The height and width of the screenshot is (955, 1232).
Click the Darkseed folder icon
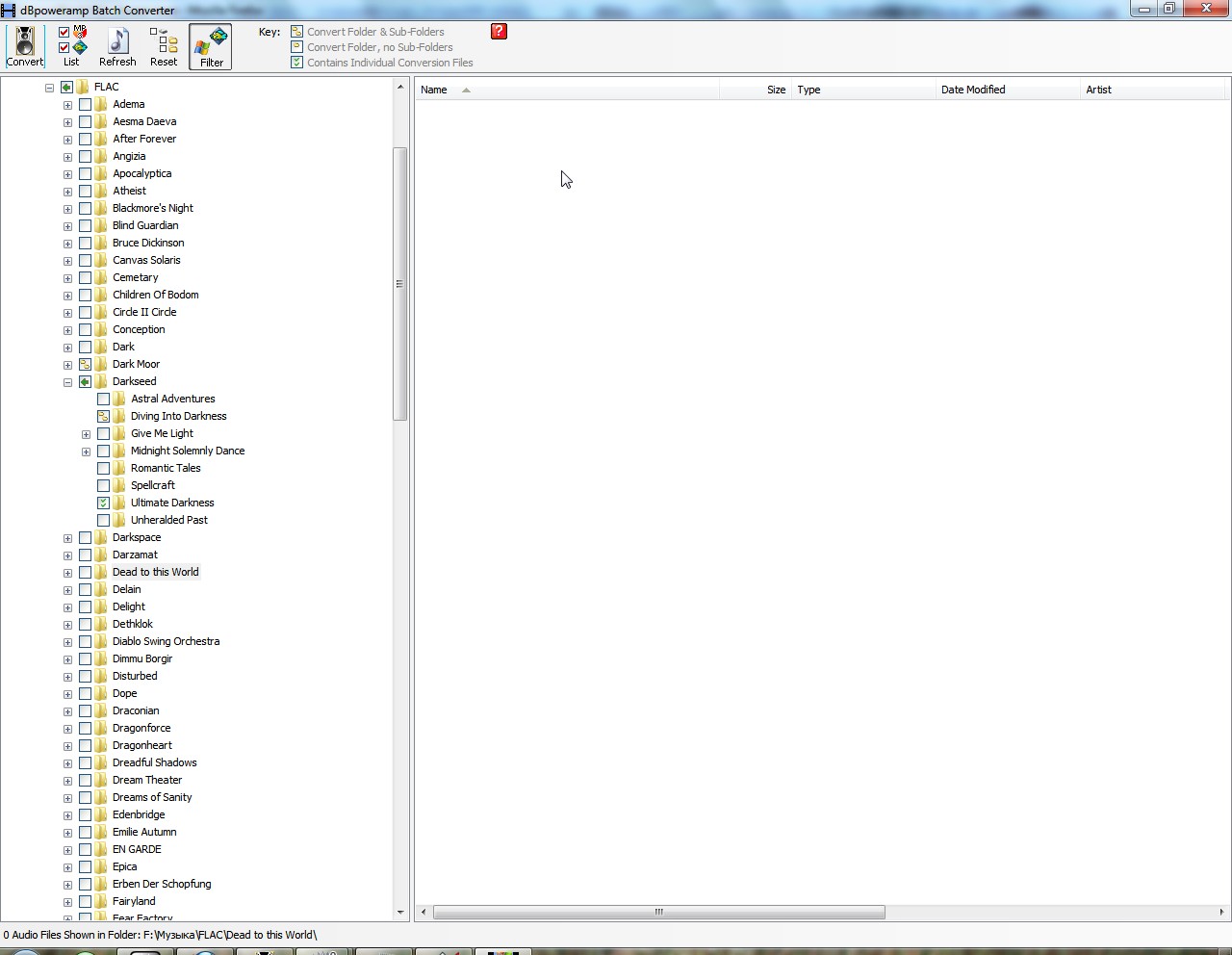[101, 381]
